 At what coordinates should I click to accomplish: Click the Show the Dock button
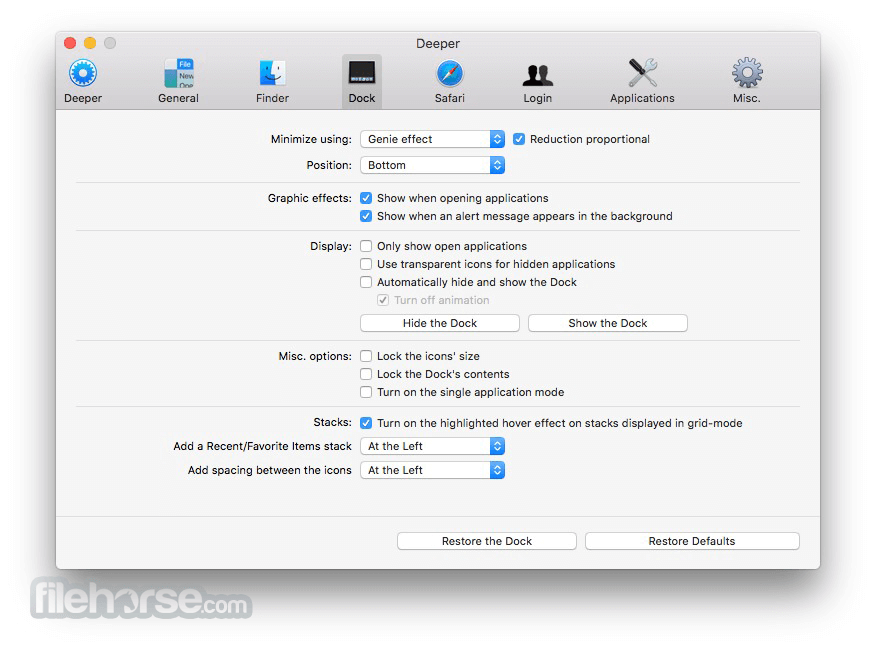[x=608, y=323]
